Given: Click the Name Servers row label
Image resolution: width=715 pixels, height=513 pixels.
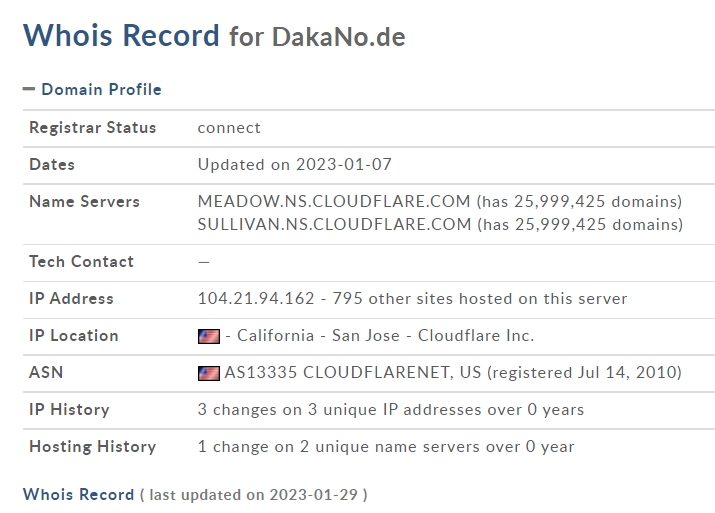Looking at the screenshot, I should point(84,202).
